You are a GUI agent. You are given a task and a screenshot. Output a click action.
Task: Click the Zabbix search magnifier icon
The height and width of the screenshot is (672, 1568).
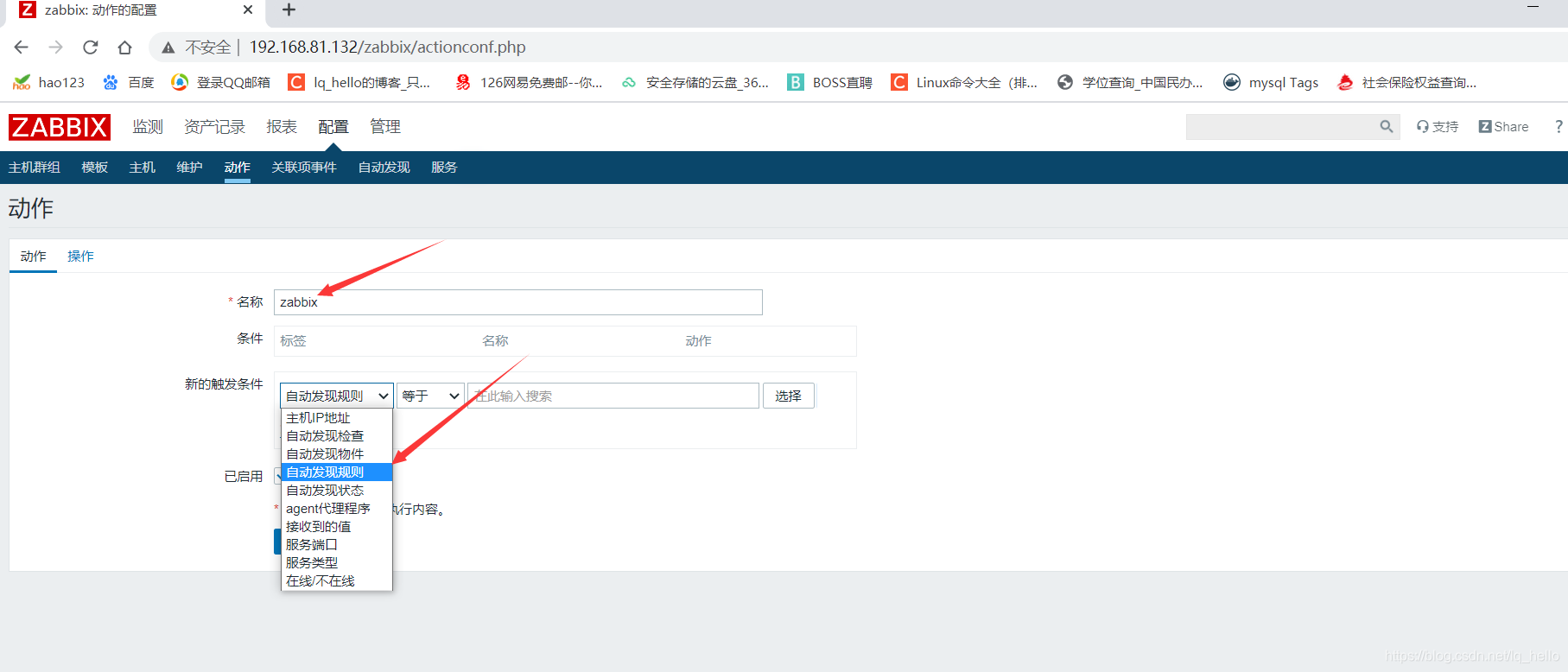[x=1387, y=126]
